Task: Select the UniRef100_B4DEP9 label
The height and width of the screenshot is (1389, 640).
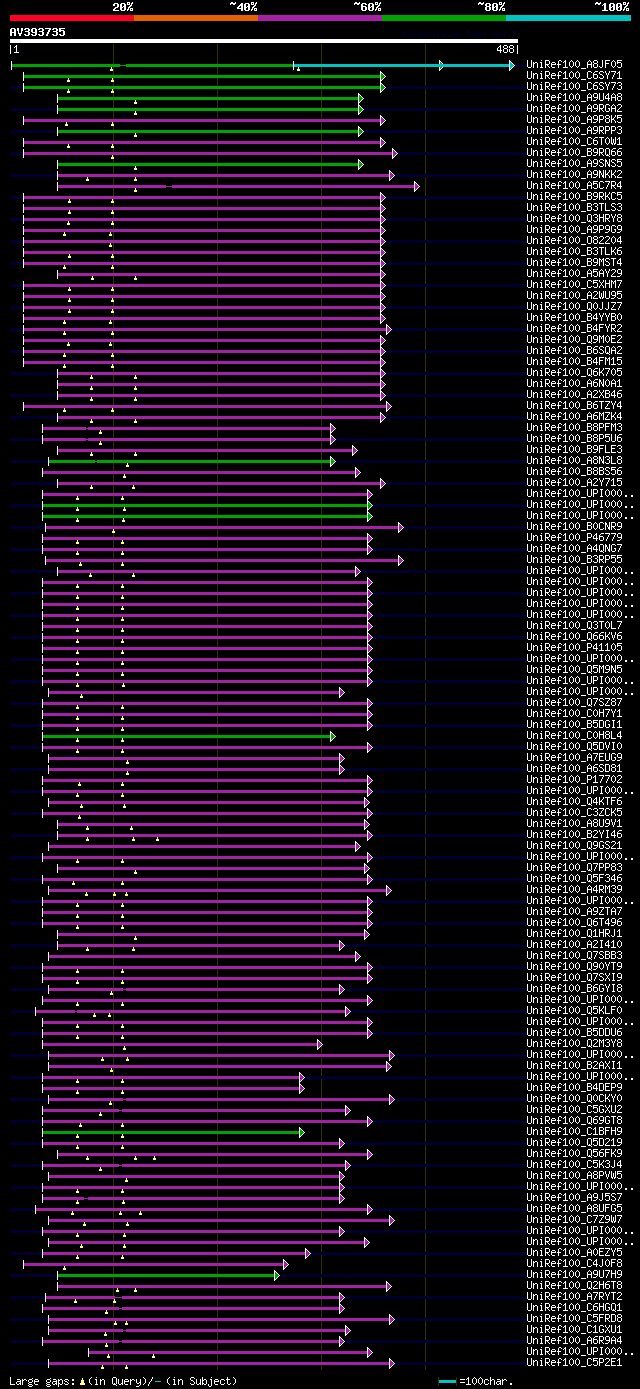Action: point(574,1088)
